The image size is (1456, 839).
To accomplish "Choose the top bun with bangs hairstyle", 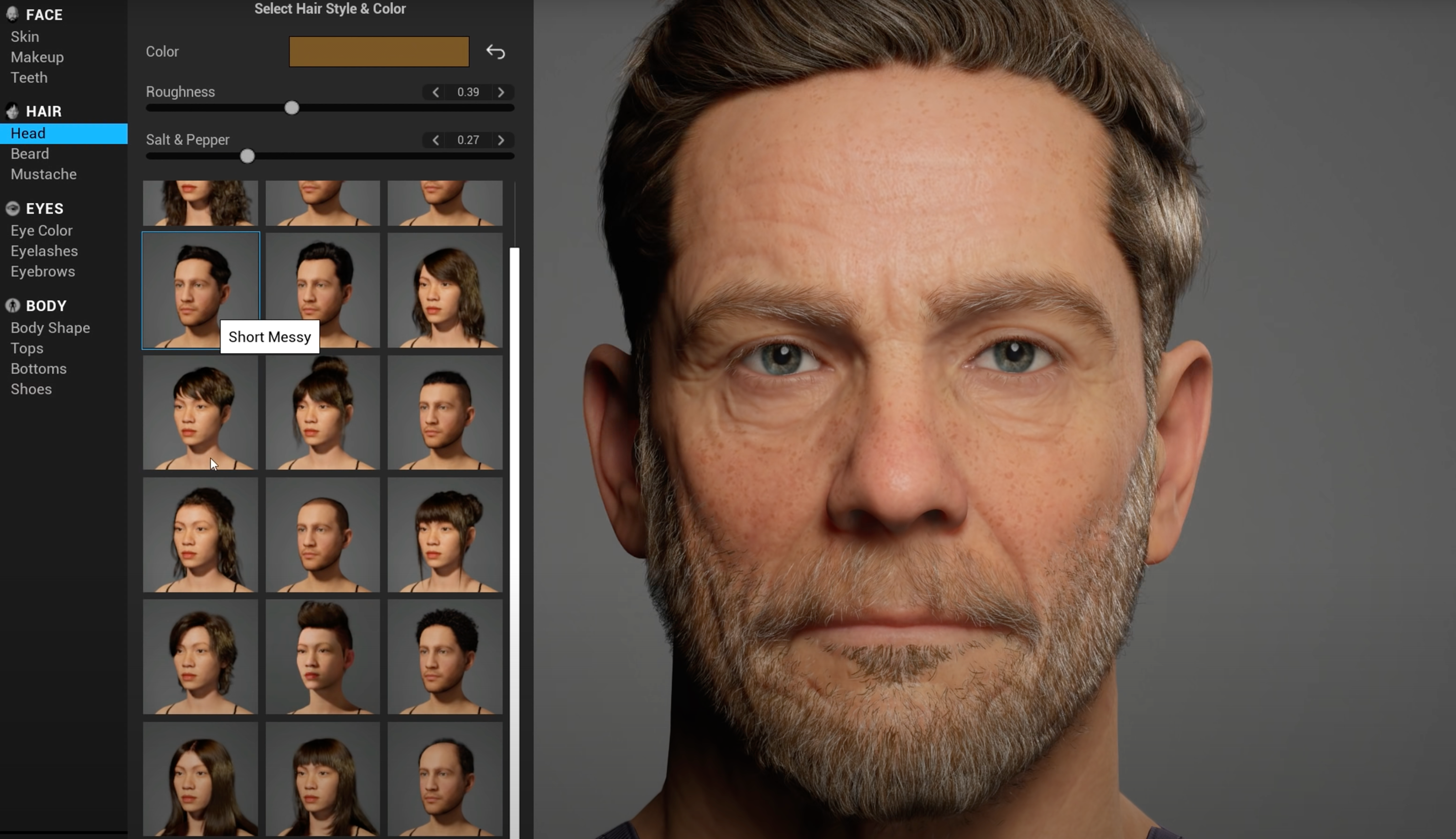I will coord(323,412).
